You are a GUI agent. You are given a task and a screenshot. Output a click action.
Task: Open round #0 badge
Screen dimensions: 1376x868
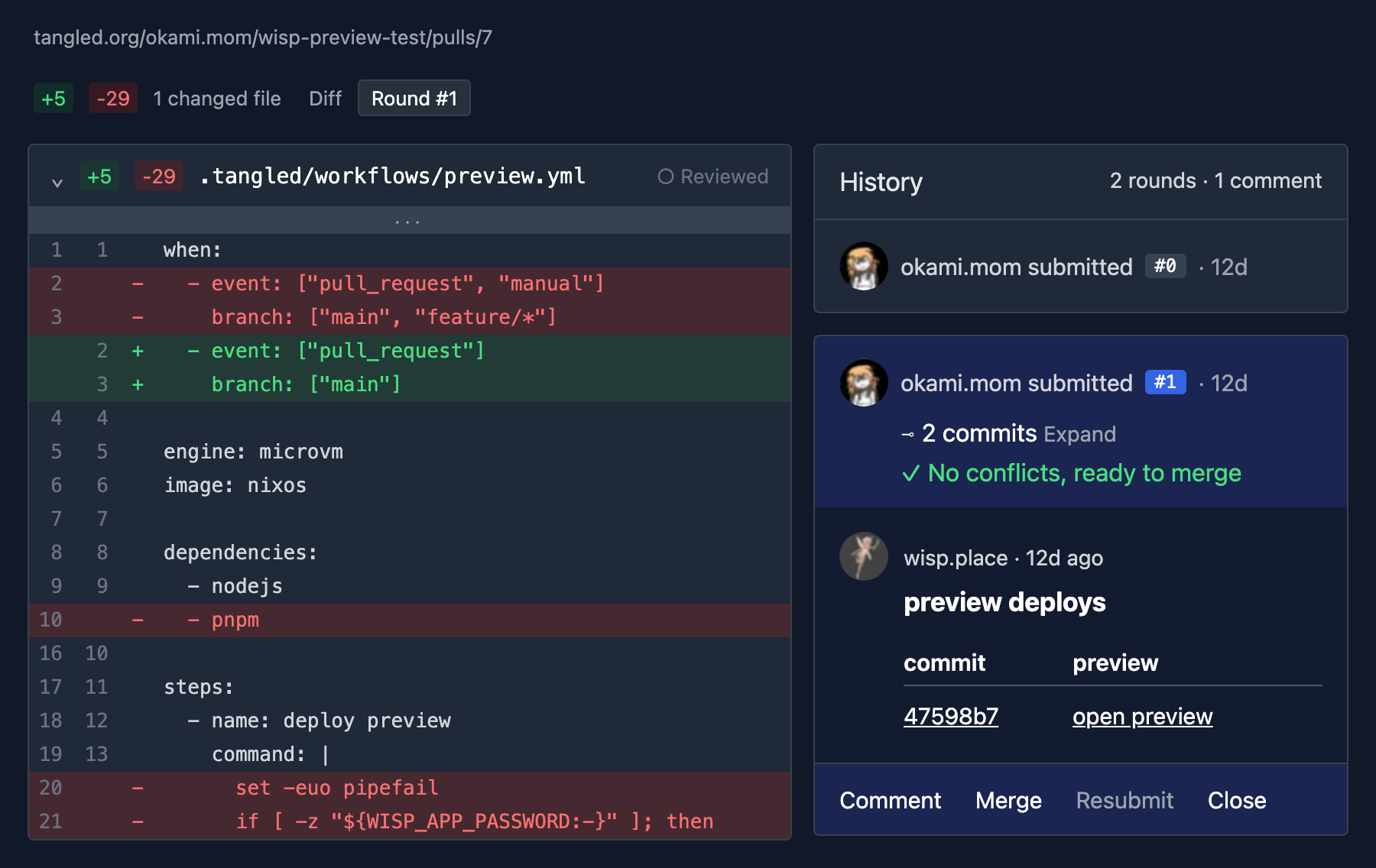(x=1165, y=266)
